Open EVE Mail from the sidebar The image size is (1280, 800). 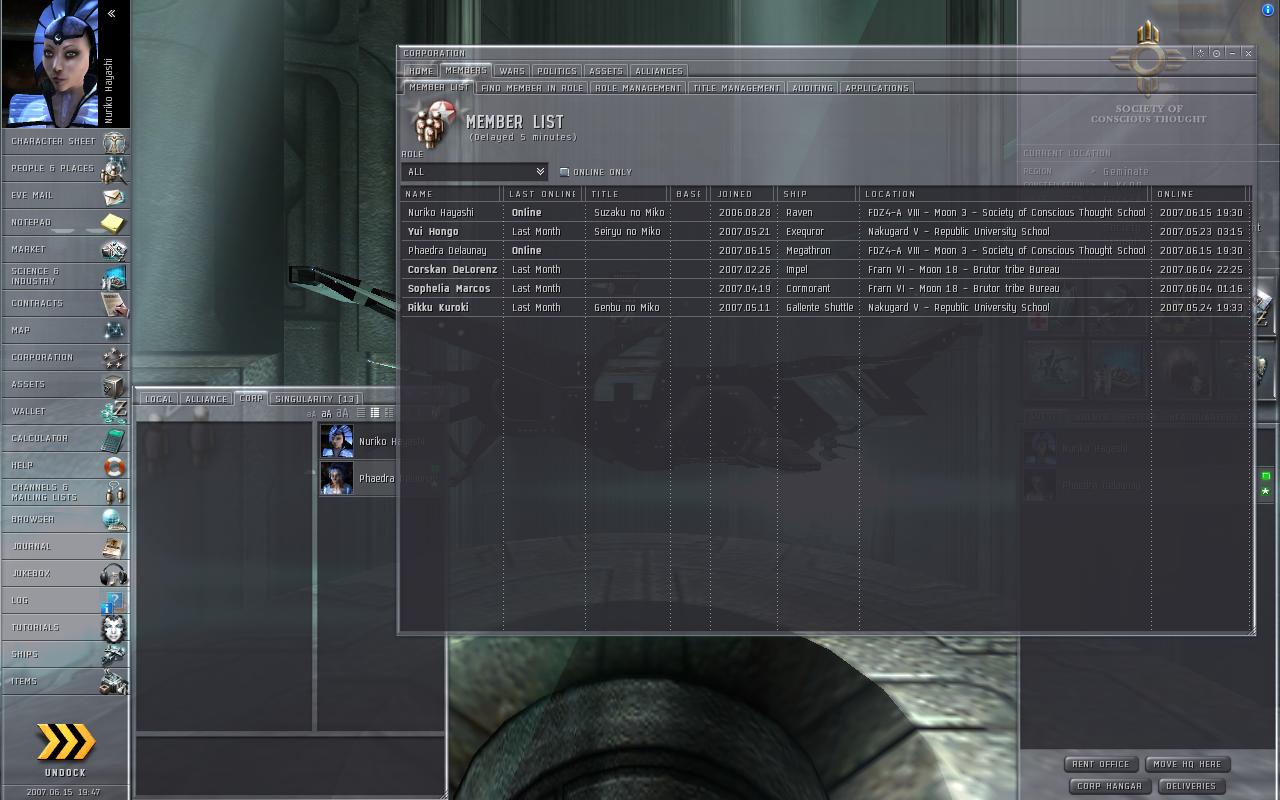(x=65, y=195)
